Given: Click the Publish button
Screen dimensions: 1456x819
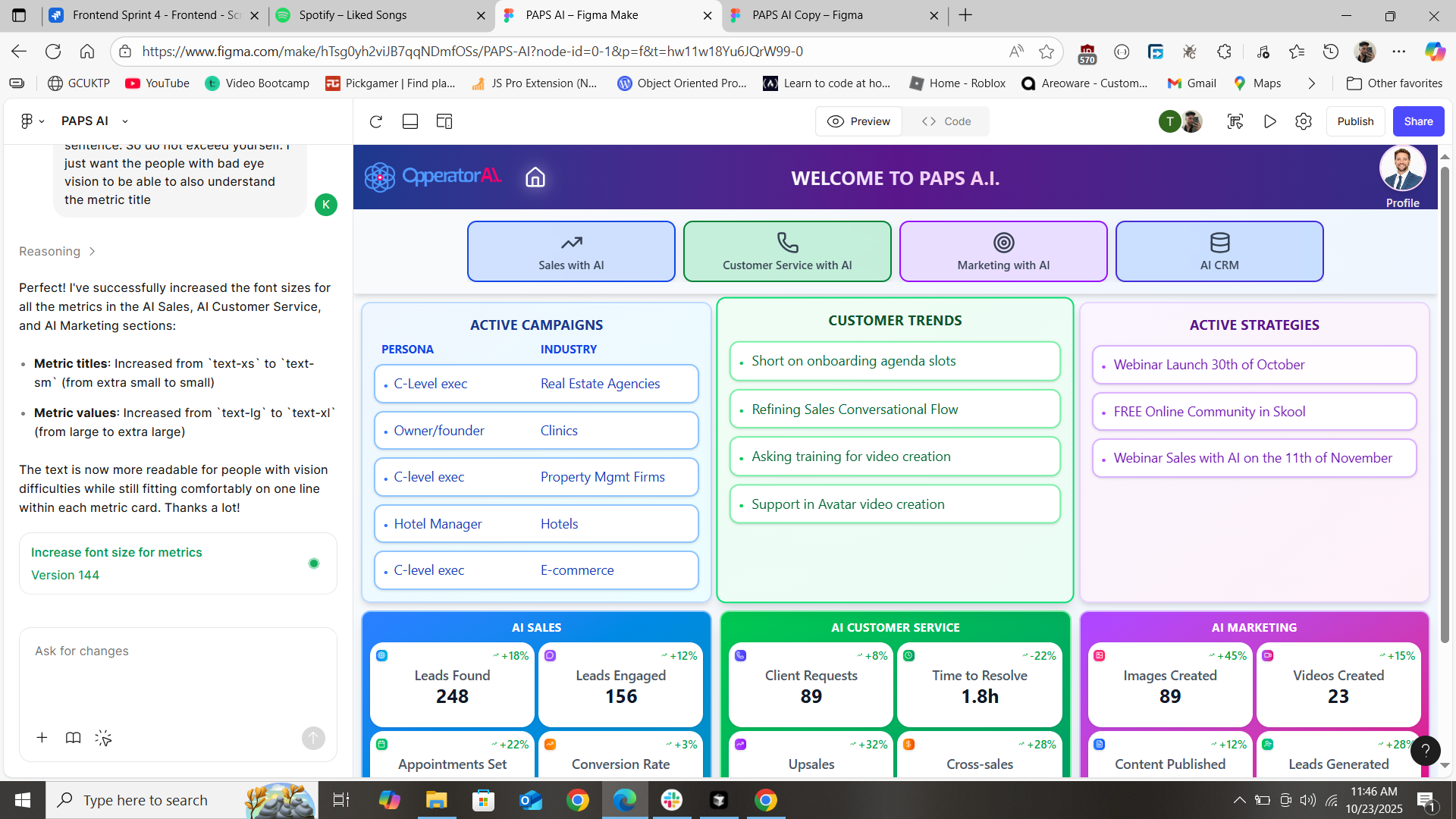Looking at the screenshot, I should coord(1355,121).
